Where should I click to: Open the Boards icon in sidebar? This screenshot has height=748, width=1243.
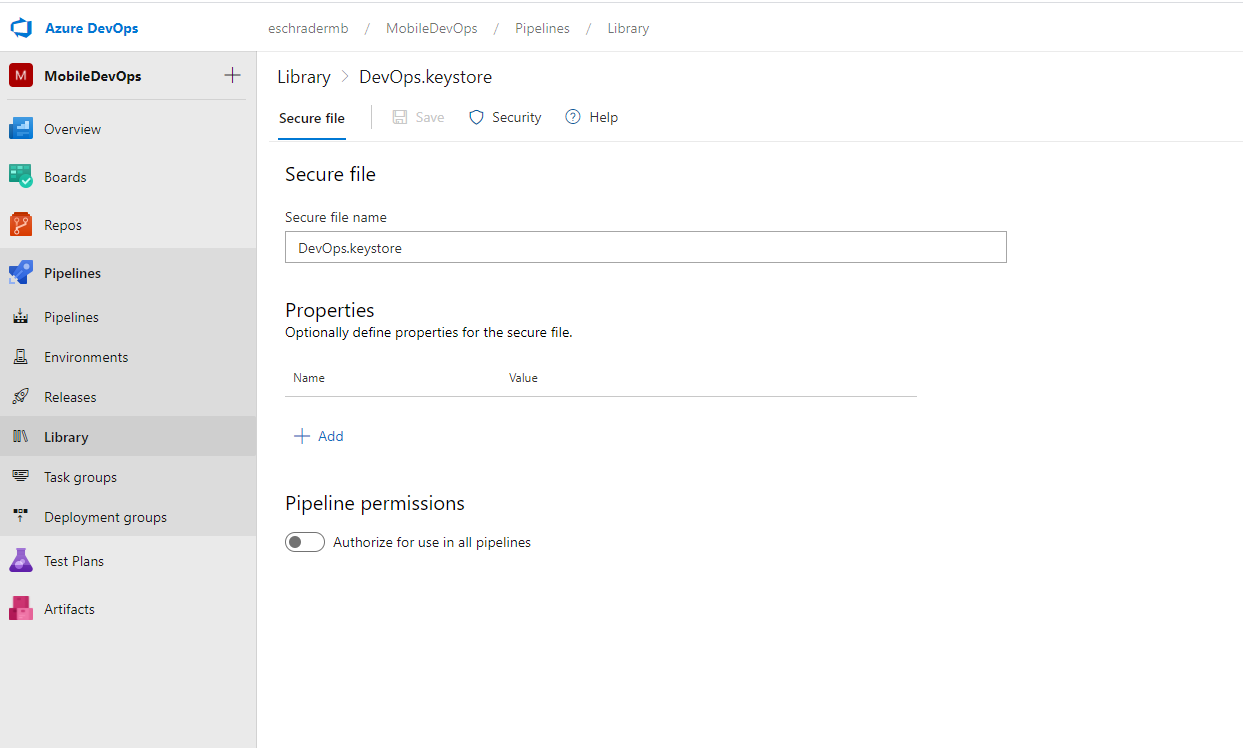pyautogui.click(x=21, y=177)
